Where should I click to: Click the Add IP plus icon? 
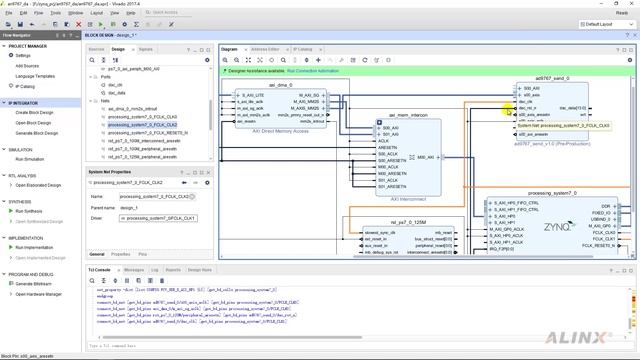[x=318, y=60]
